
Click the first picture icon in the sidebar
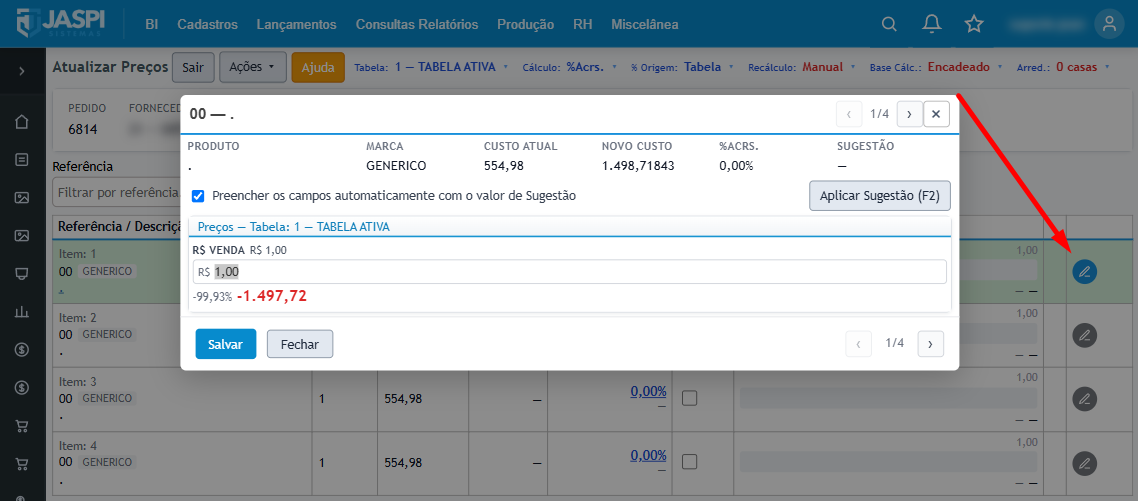point(22,197)
